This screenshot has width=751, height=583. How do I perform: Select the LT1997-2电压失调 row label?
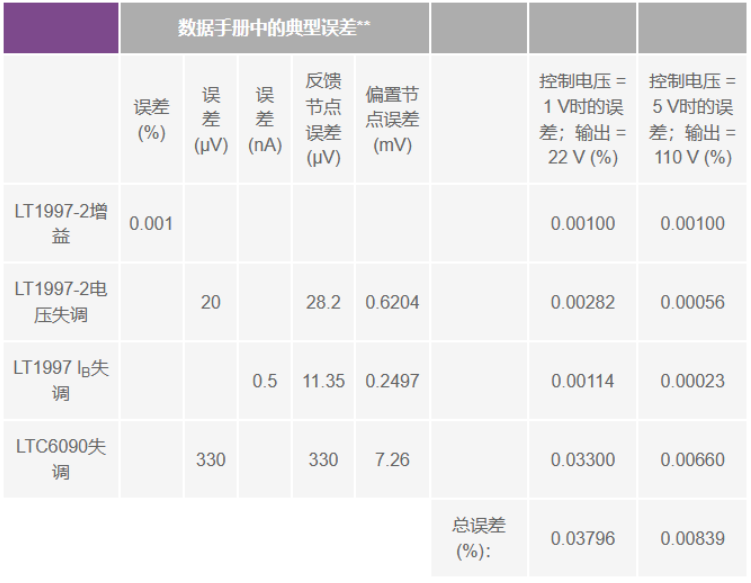(x=61, y=302)
